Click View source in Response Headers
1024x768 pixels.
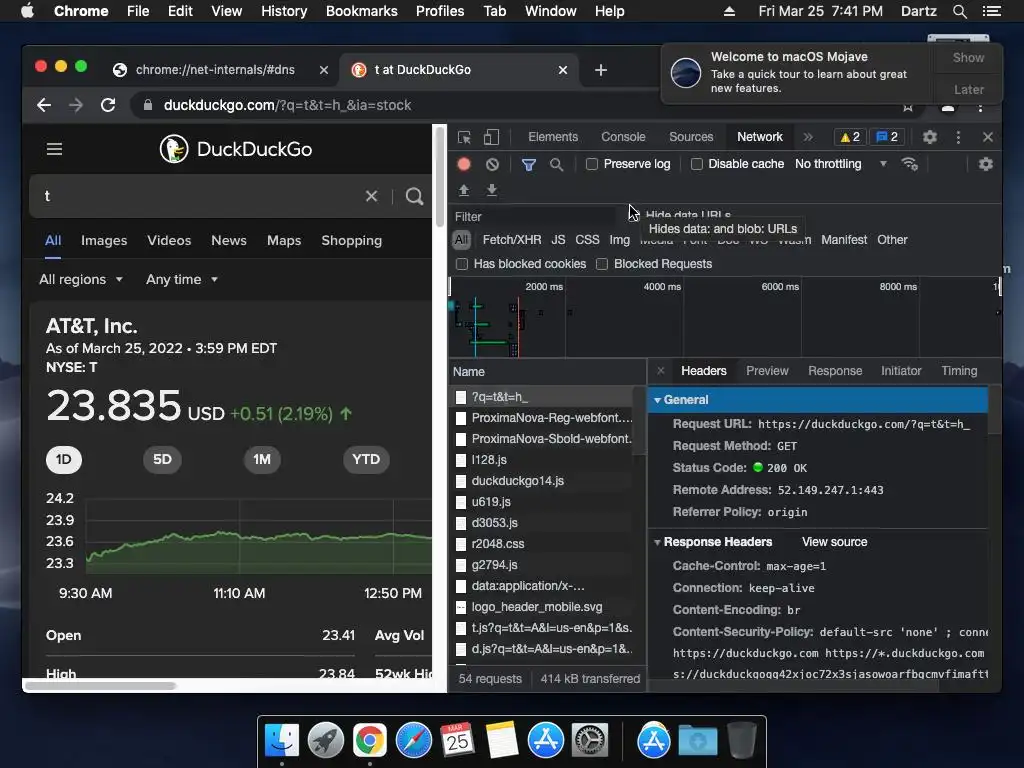pyautogui.click(x=834, y=542)
